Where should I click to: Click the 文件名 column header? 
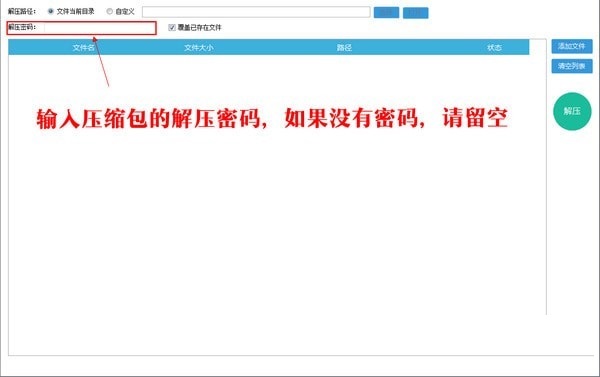point(83,47)
